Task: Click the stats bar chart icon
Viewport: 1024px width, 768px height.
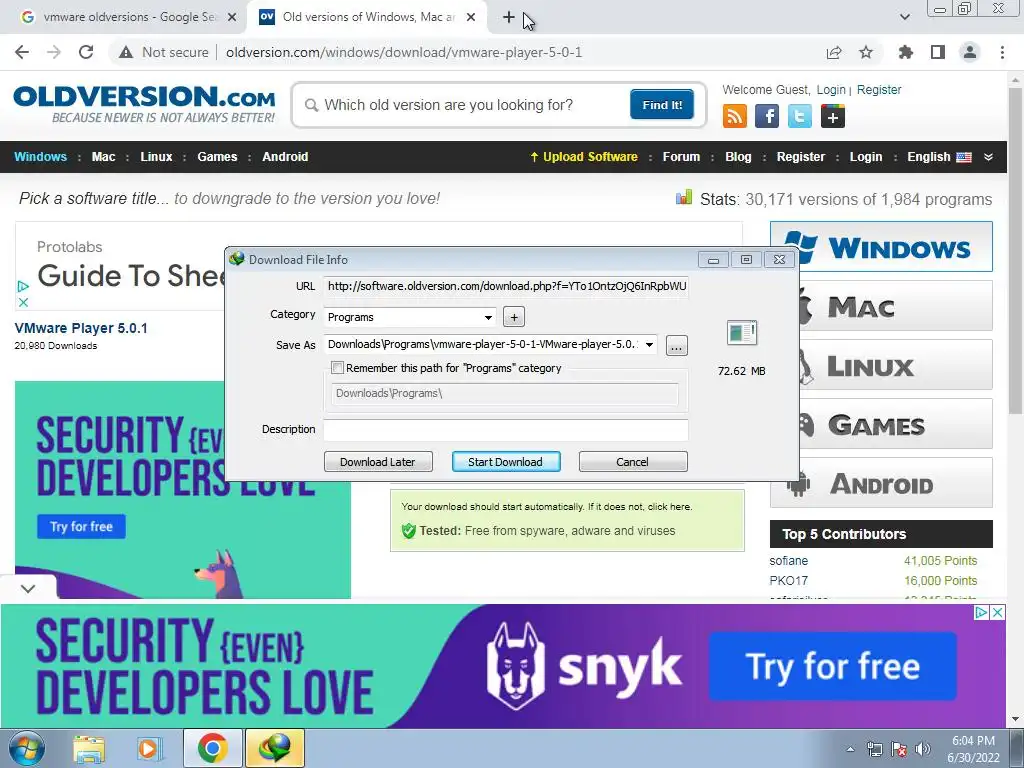Action: coord(684,197)
